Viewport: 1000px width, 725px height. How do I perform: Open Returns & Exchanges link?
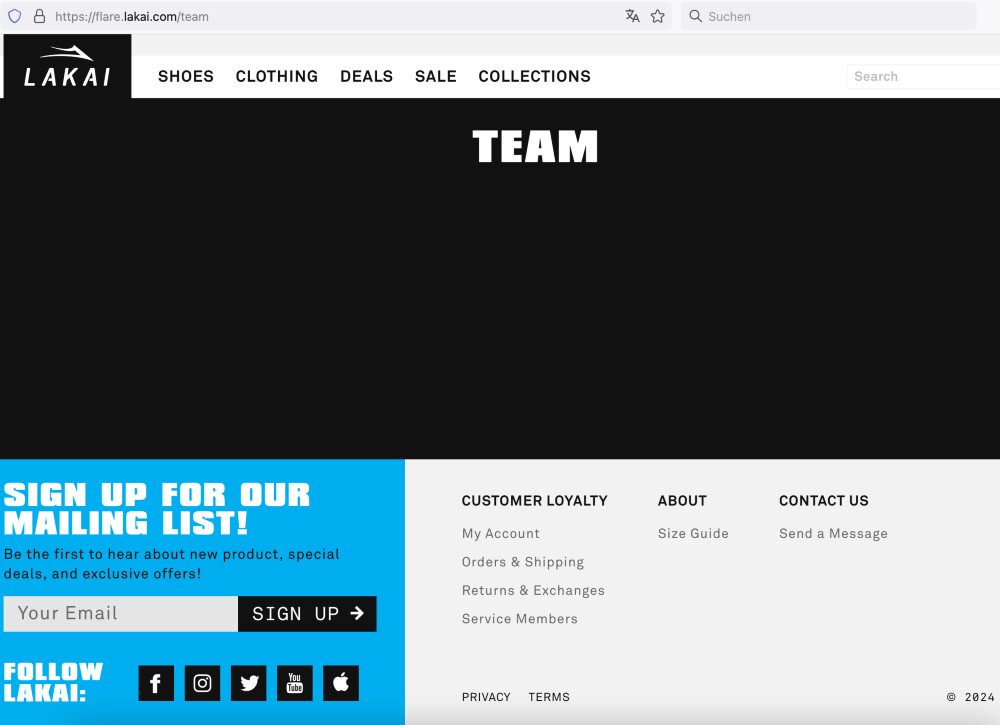pos(533,591)
